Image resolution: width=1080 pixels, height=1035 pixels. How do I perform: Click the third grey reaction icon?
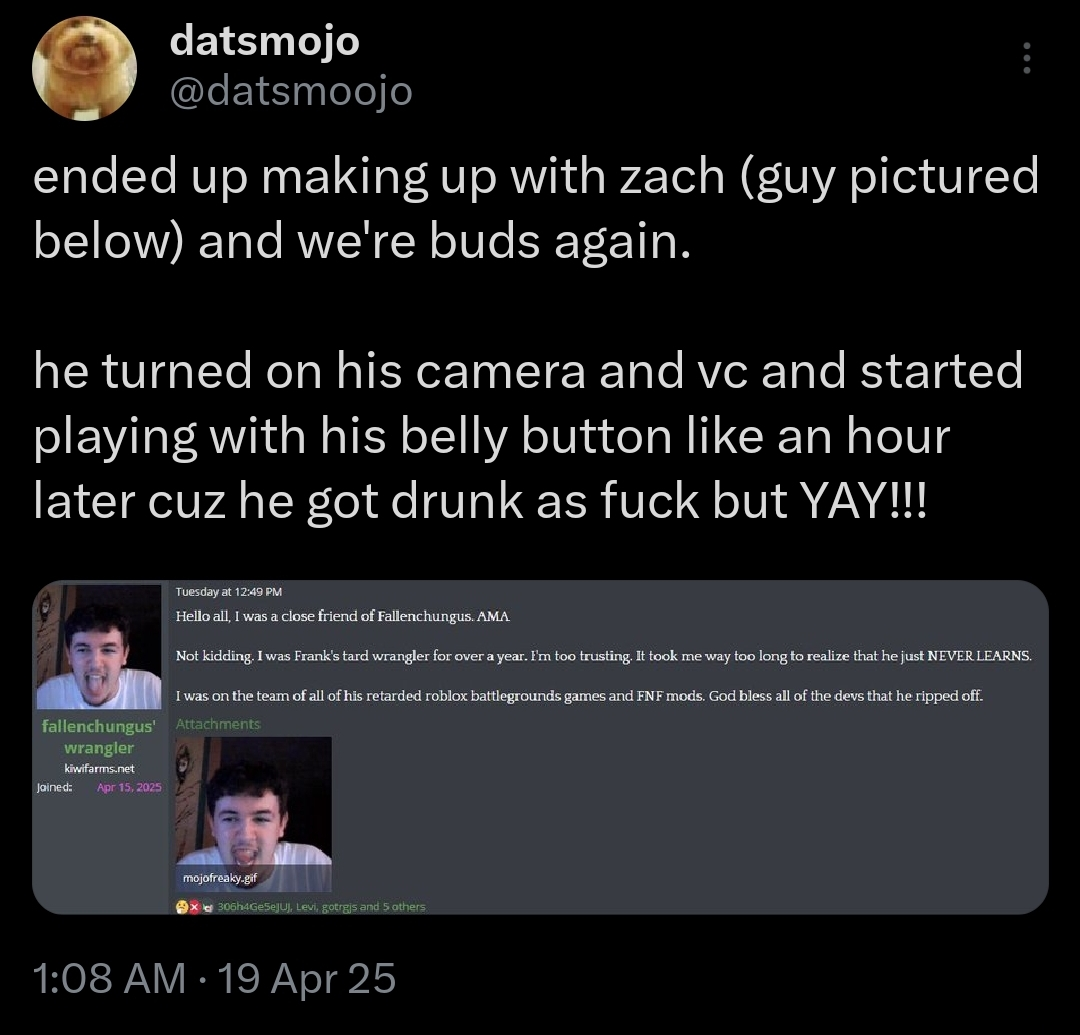209,906
